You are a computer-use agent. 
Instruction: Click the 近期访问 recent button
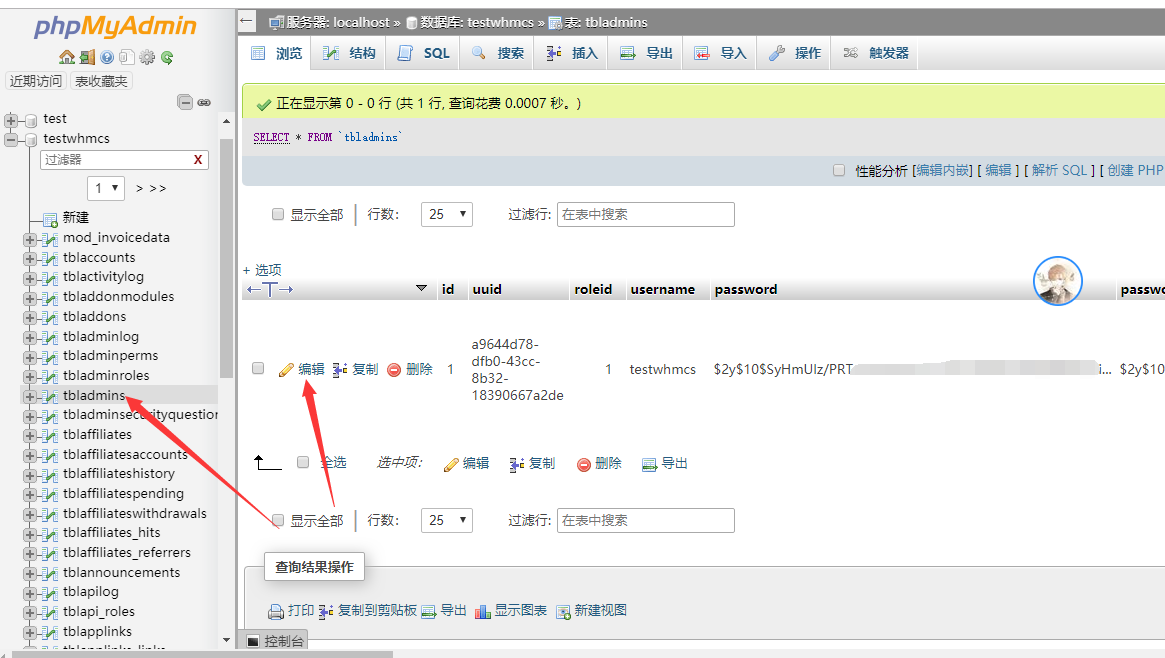click(36, 81)
